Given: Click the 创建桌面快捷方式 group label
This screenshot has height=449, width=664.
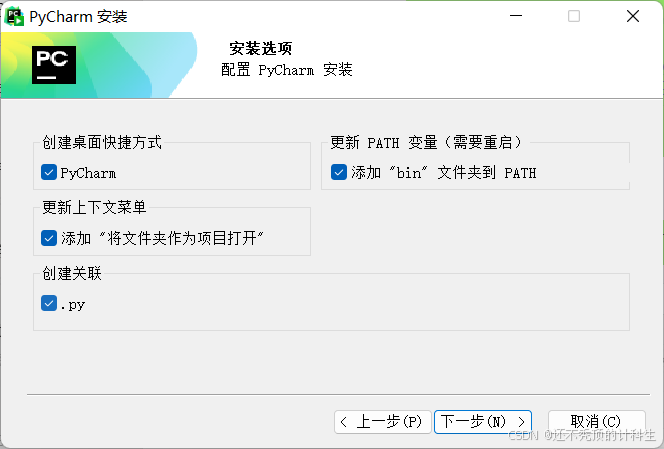Looking at the screenshot, I should 102,142.
